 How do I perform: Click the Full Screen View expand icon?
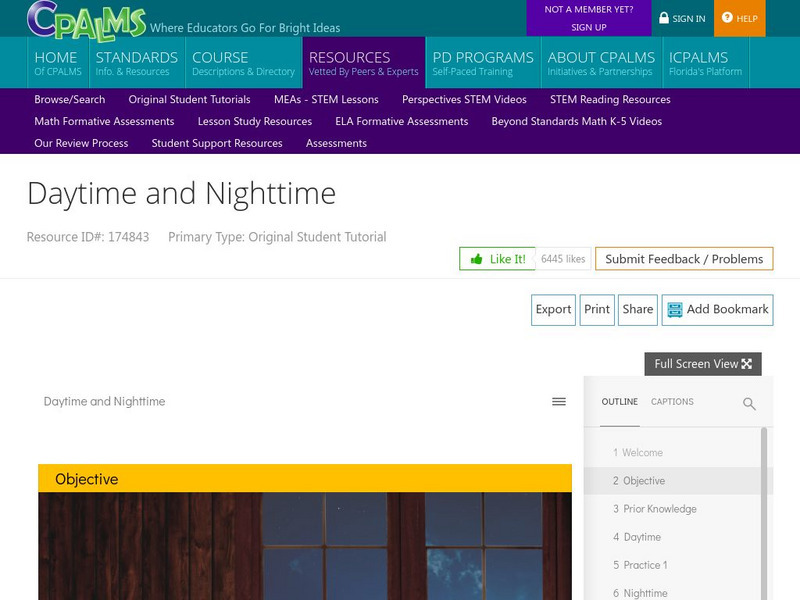747,364
